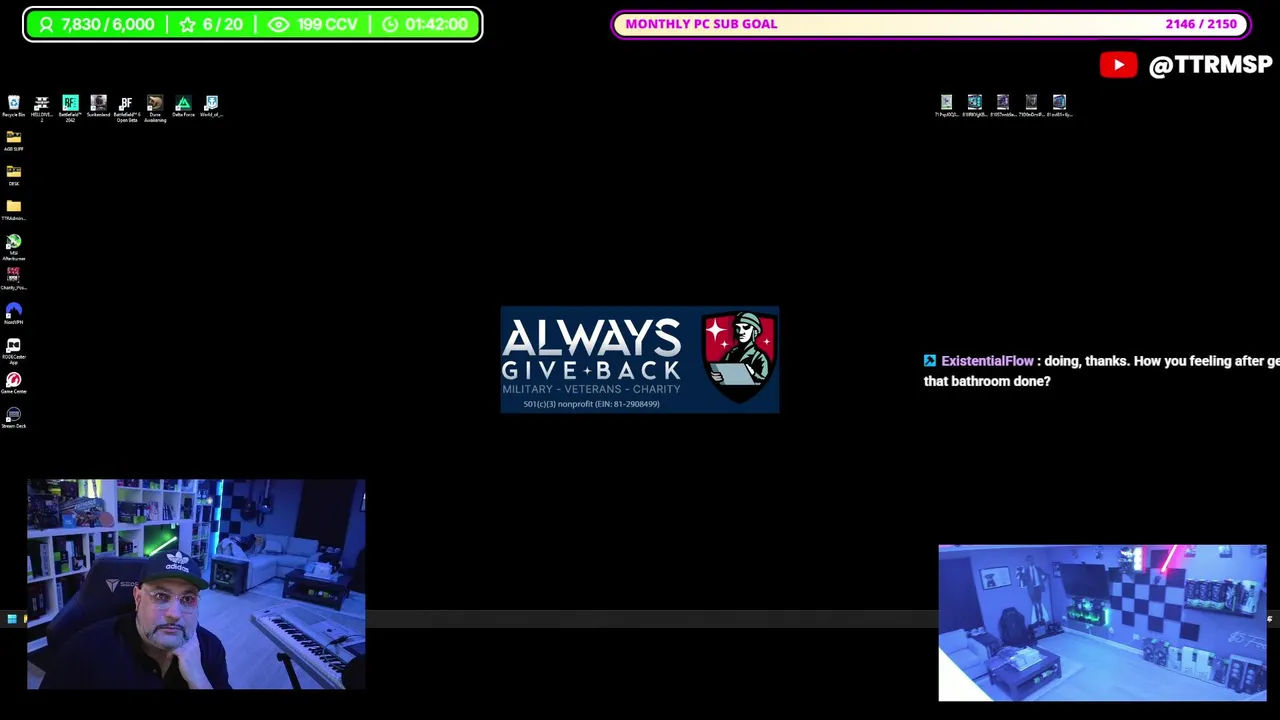The width and height of the screenshot is (1280, 720).
Task: Click the streamer face webcam feed
Action: click(x=196, y=585)
